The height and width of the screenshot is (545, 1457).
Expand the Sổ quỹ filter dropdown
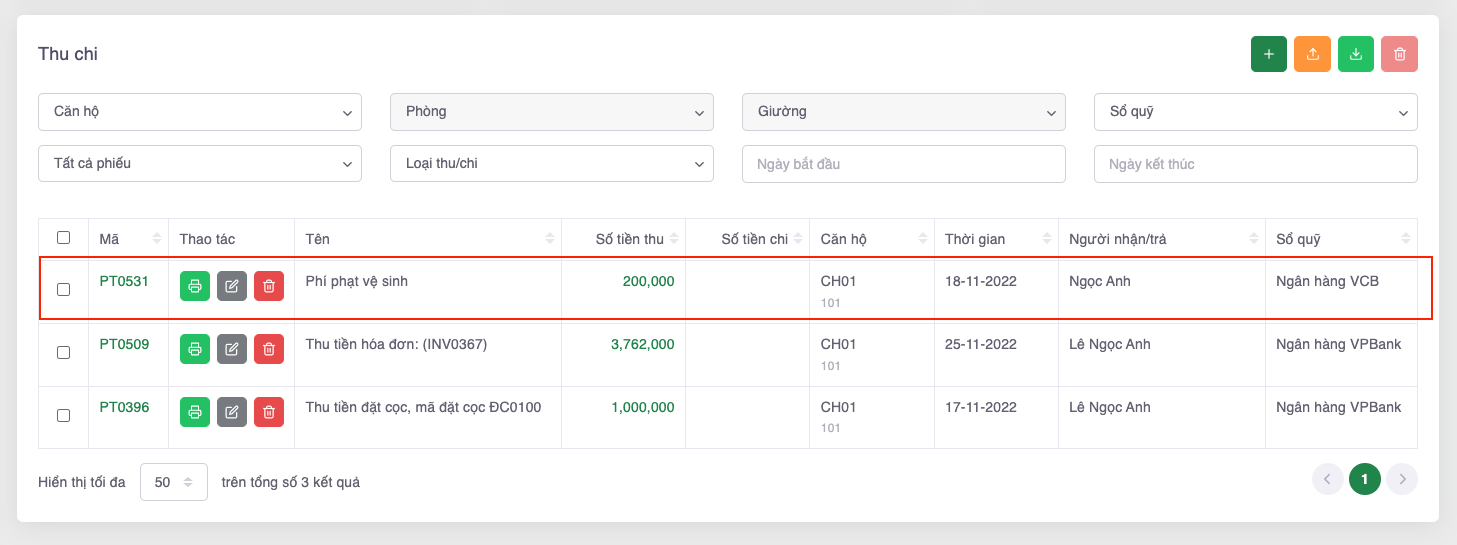point(1255,112)
